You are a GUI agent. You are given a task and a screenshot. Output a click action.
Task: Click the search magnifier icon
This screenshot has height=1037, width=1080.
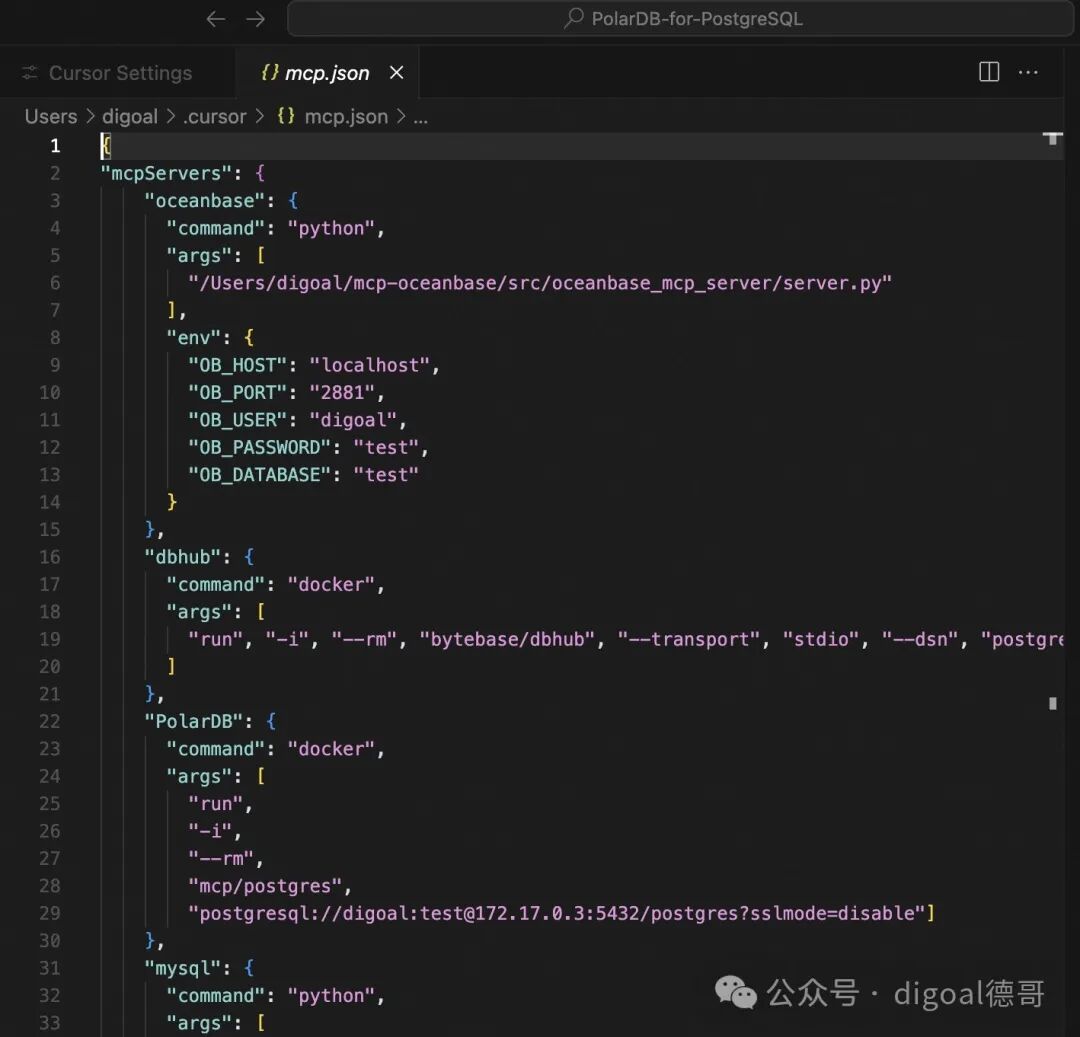click(x=574, y=19)
